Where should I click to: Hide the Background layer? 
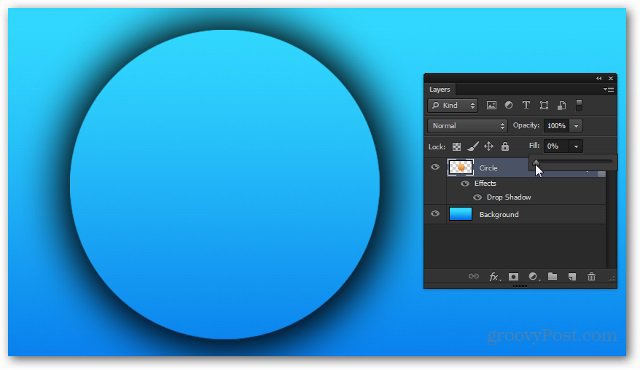(x=435, y=213)
